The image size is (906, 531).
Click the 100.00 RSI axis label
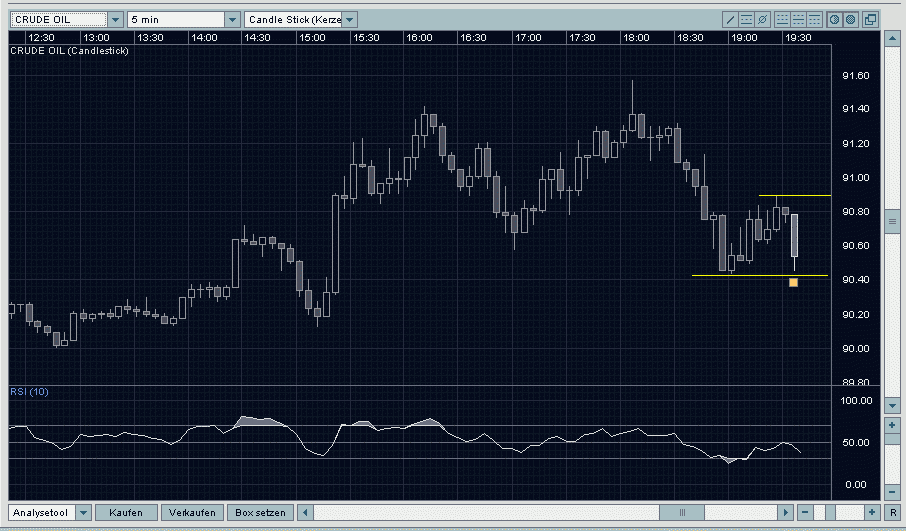[x=856, y=401]
